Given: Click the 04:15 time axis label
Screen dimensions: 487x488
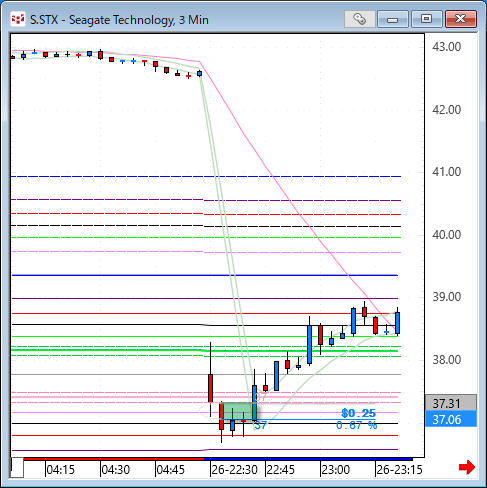Looking at the screenshot, I should point(60,470).
